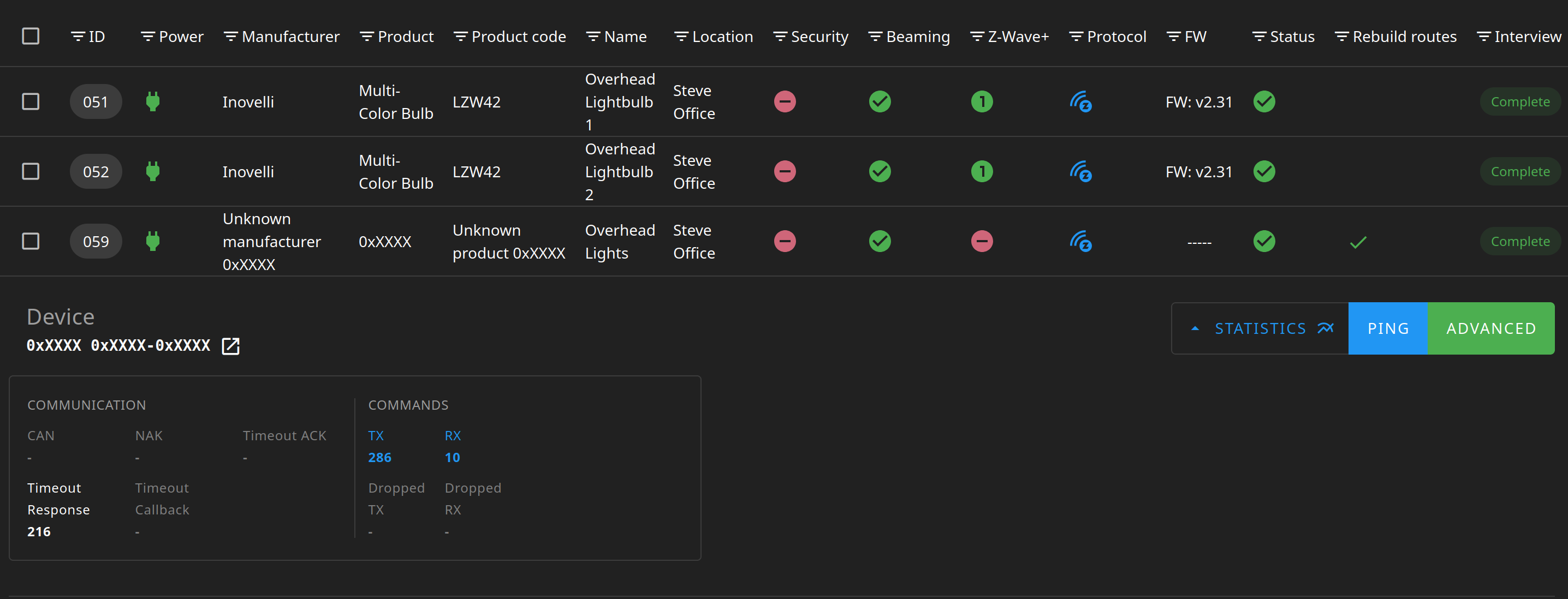Click the Z-Wave+ version badge for node 051
This screenshot has height=599, width=1568.
981,102
